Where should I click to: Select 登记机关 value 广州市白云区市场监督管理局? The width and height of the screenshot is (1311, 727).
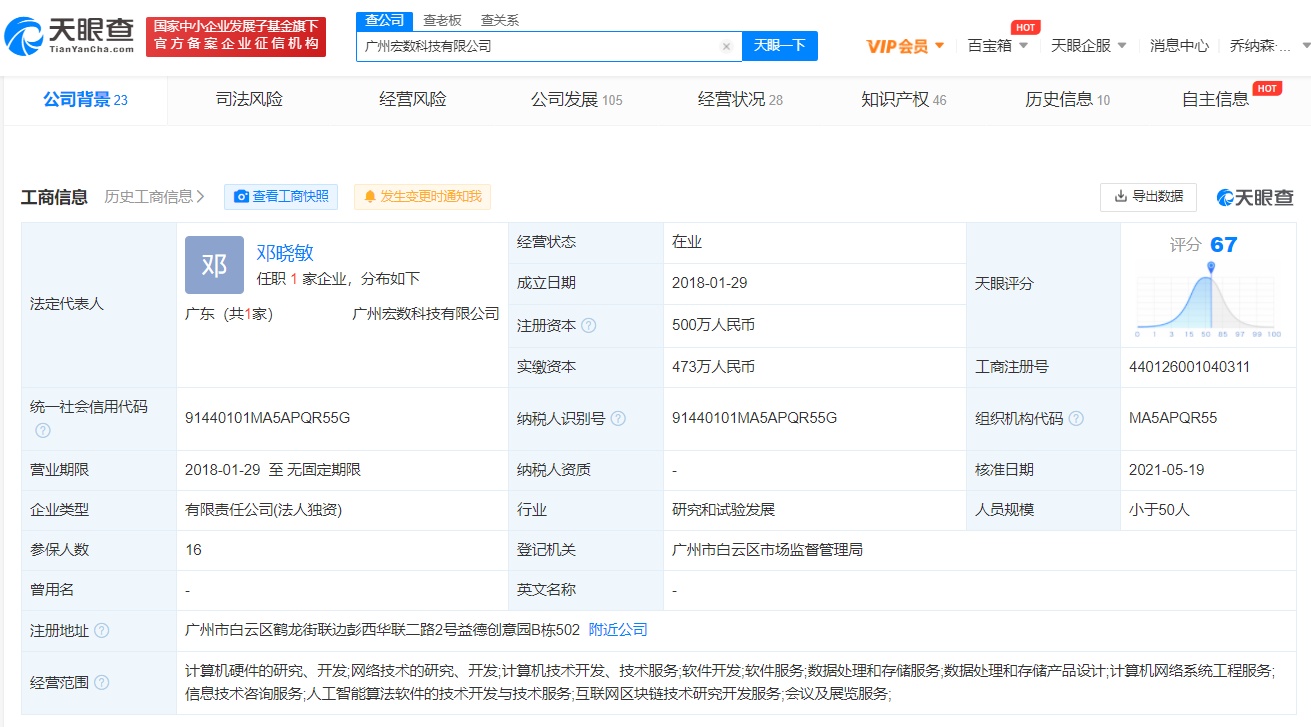768,550
